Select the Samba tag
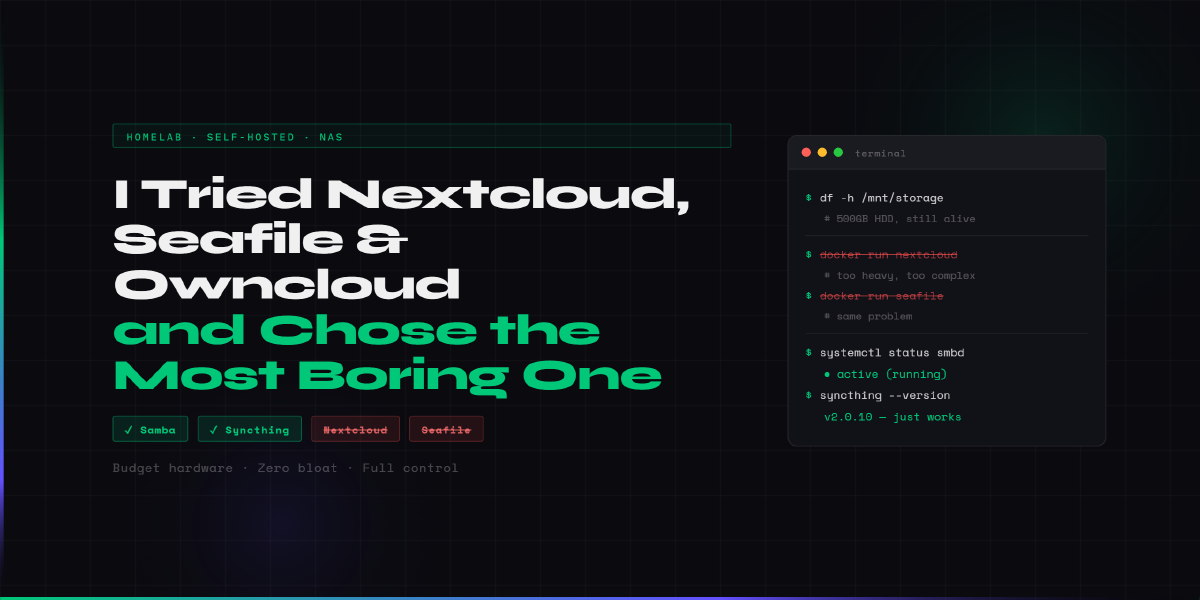This screenshot has width=1200, height=600. [x=151, y=429]
